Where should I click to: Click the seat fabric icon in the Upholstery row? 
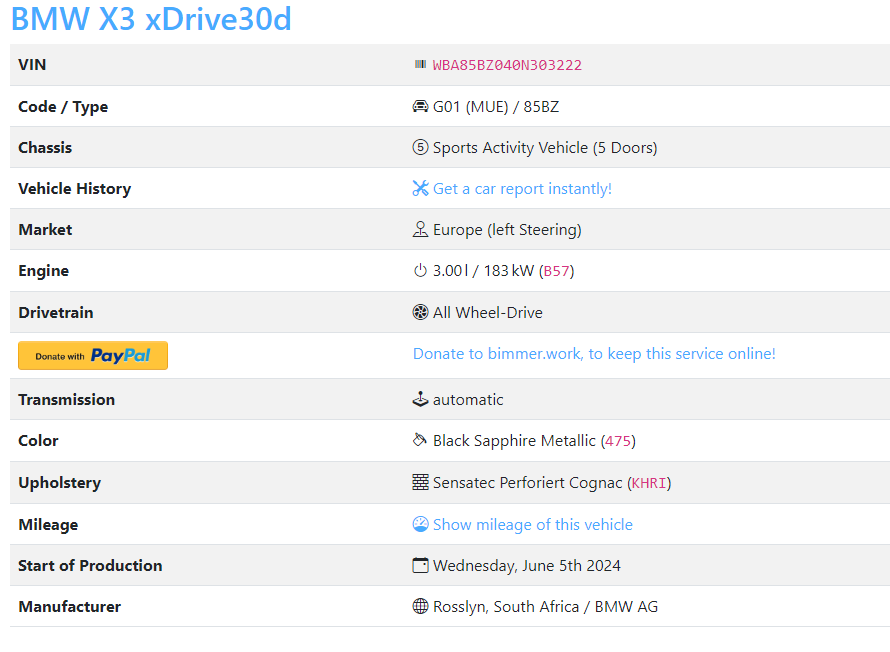[x=421, y=482]
